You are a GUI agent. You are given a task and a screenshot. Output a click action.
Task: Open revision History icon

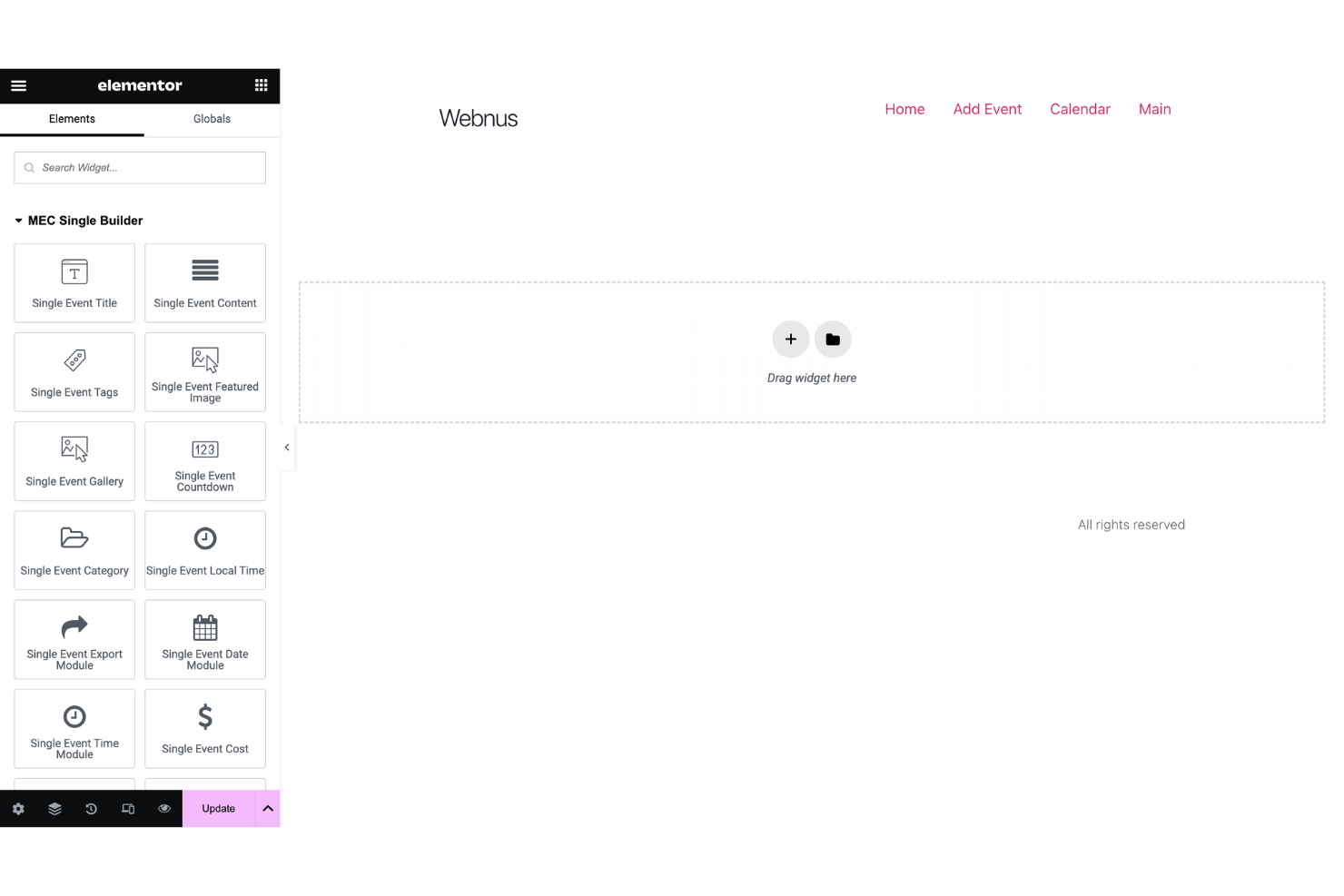point(91,808)
